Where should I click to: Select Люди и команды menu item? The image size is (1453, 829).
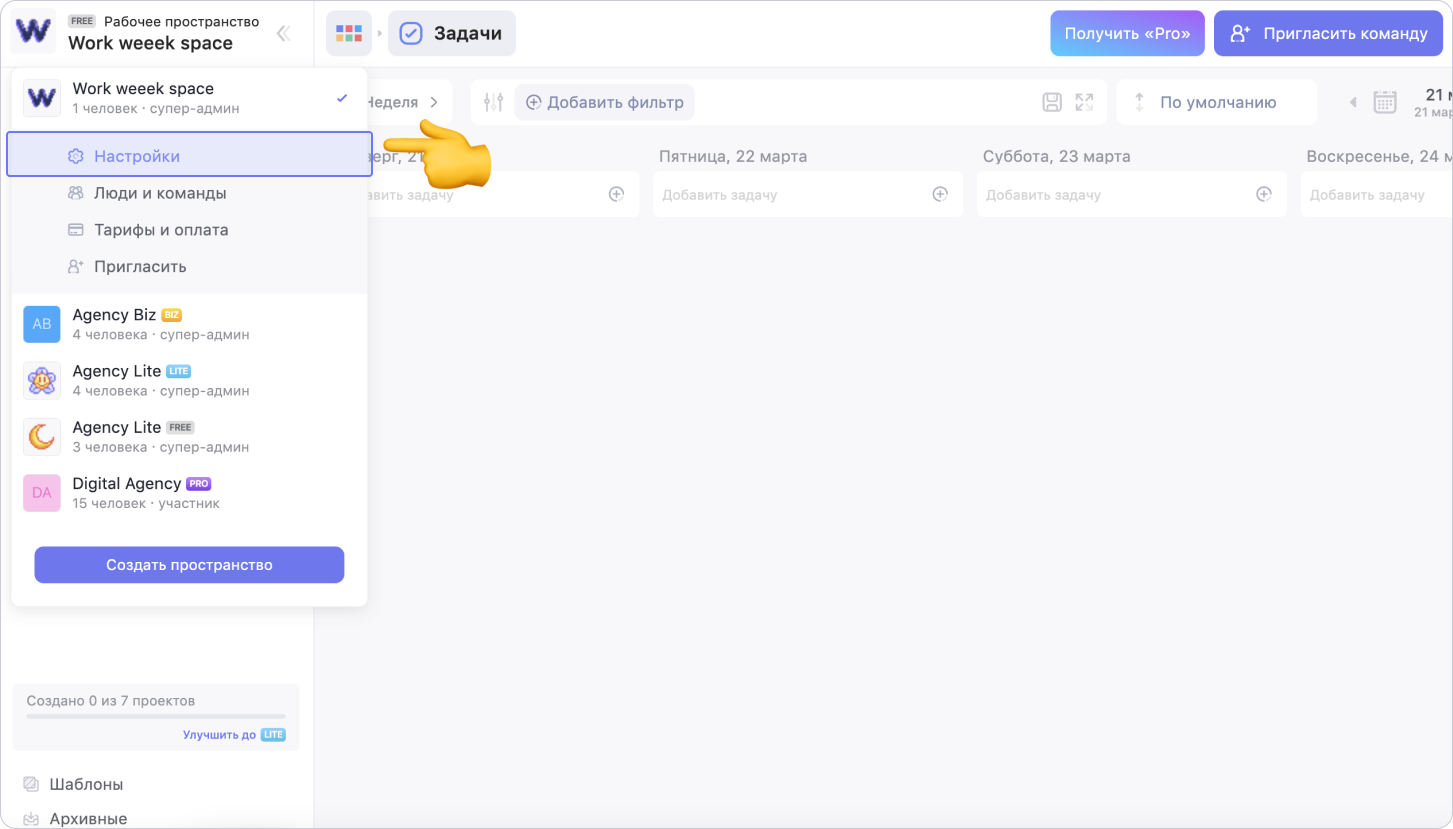(160, 193)
